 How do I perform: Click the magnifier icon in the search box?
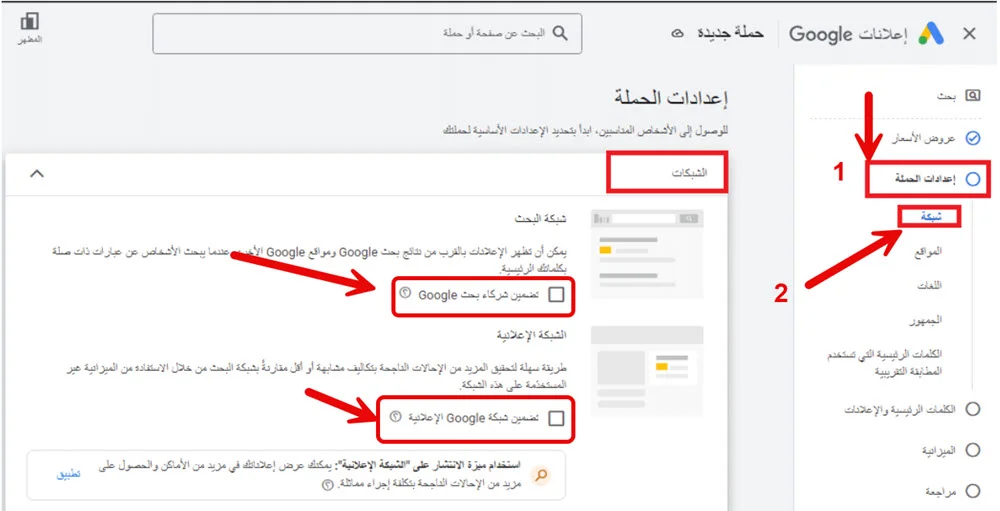pos(560,33)
